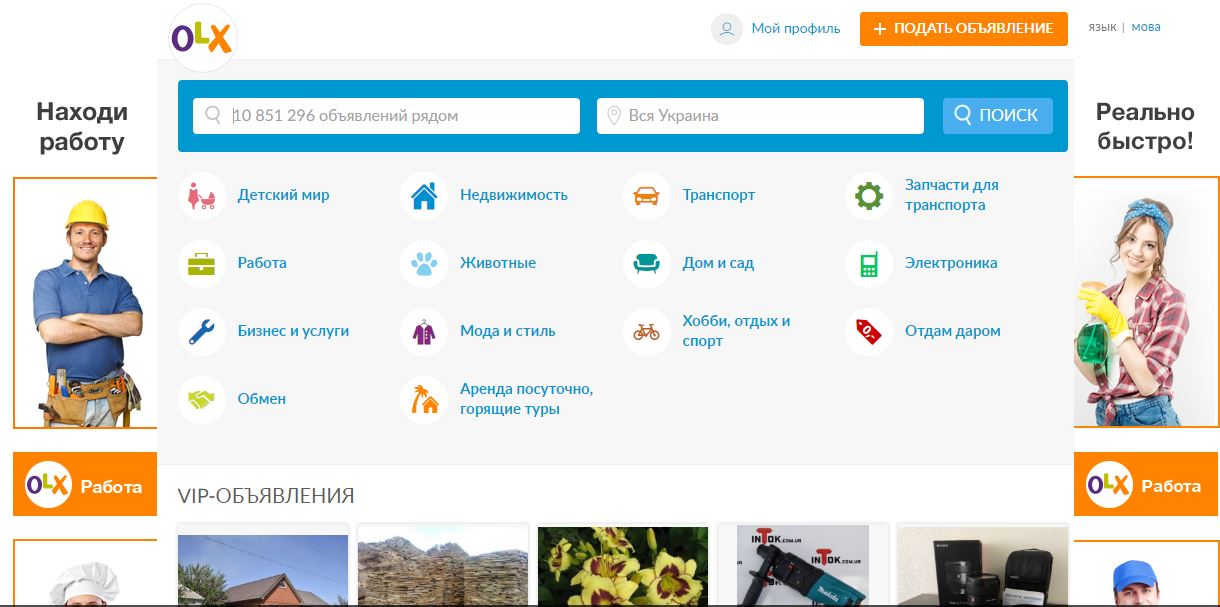Click the Транспорт car icon
Screen dimensions: 1220x607
pos(647,196)
